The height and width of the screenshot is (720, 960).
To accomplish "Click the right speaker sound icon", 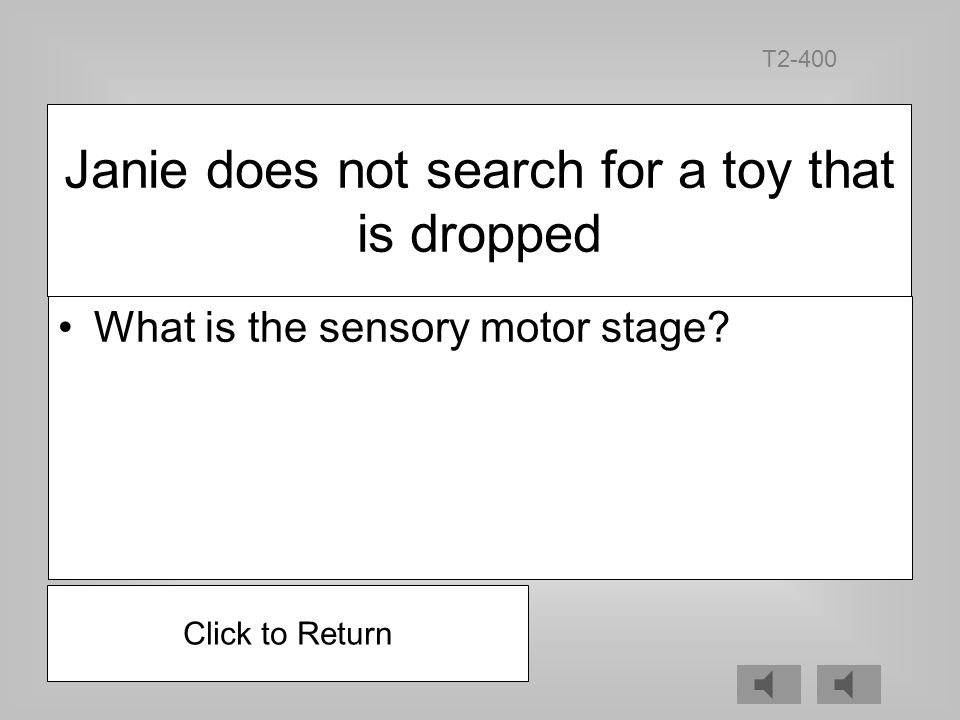I will 849,684.
